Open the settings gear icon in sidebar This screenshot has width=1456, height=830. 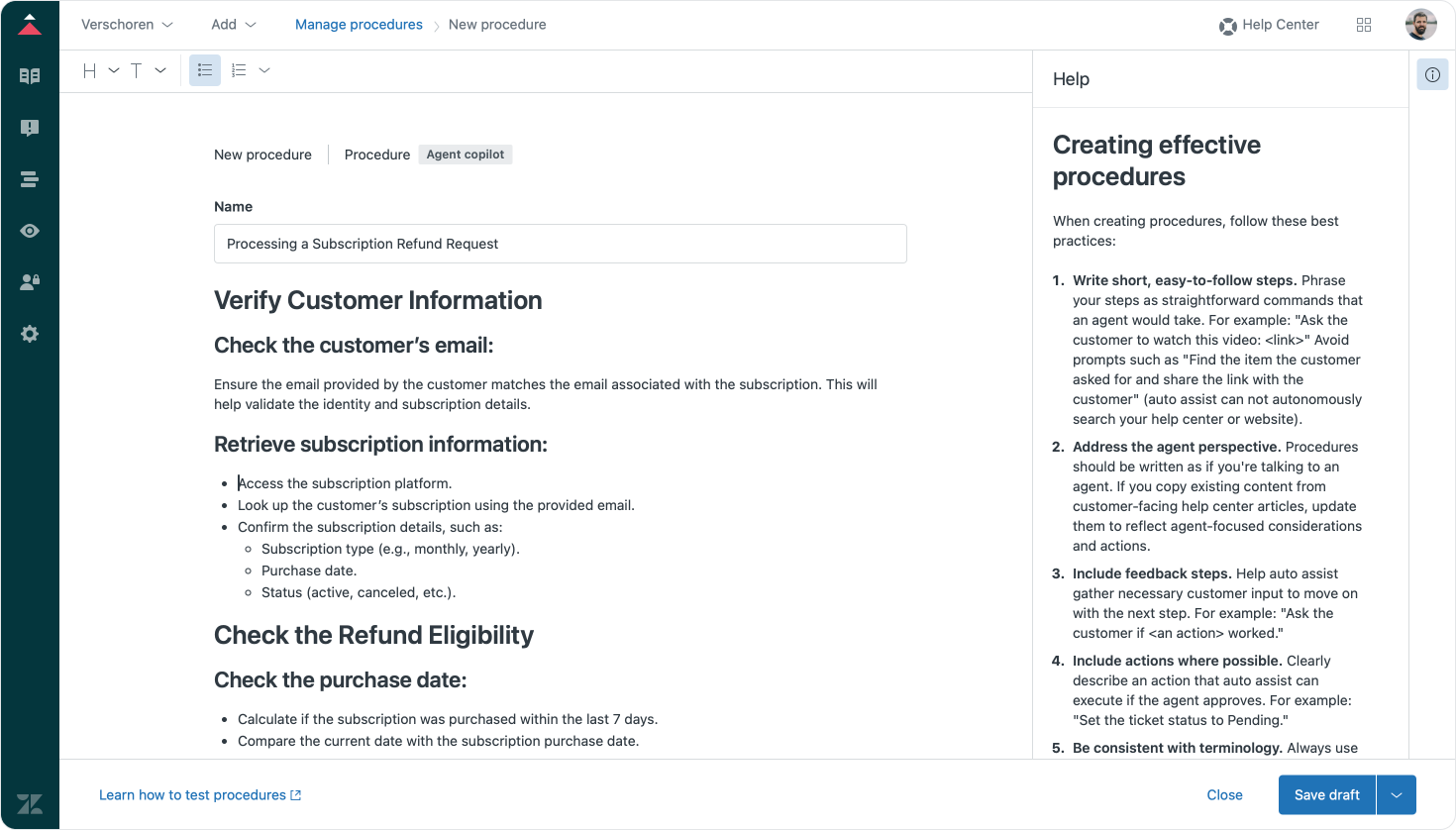(30, 334)
